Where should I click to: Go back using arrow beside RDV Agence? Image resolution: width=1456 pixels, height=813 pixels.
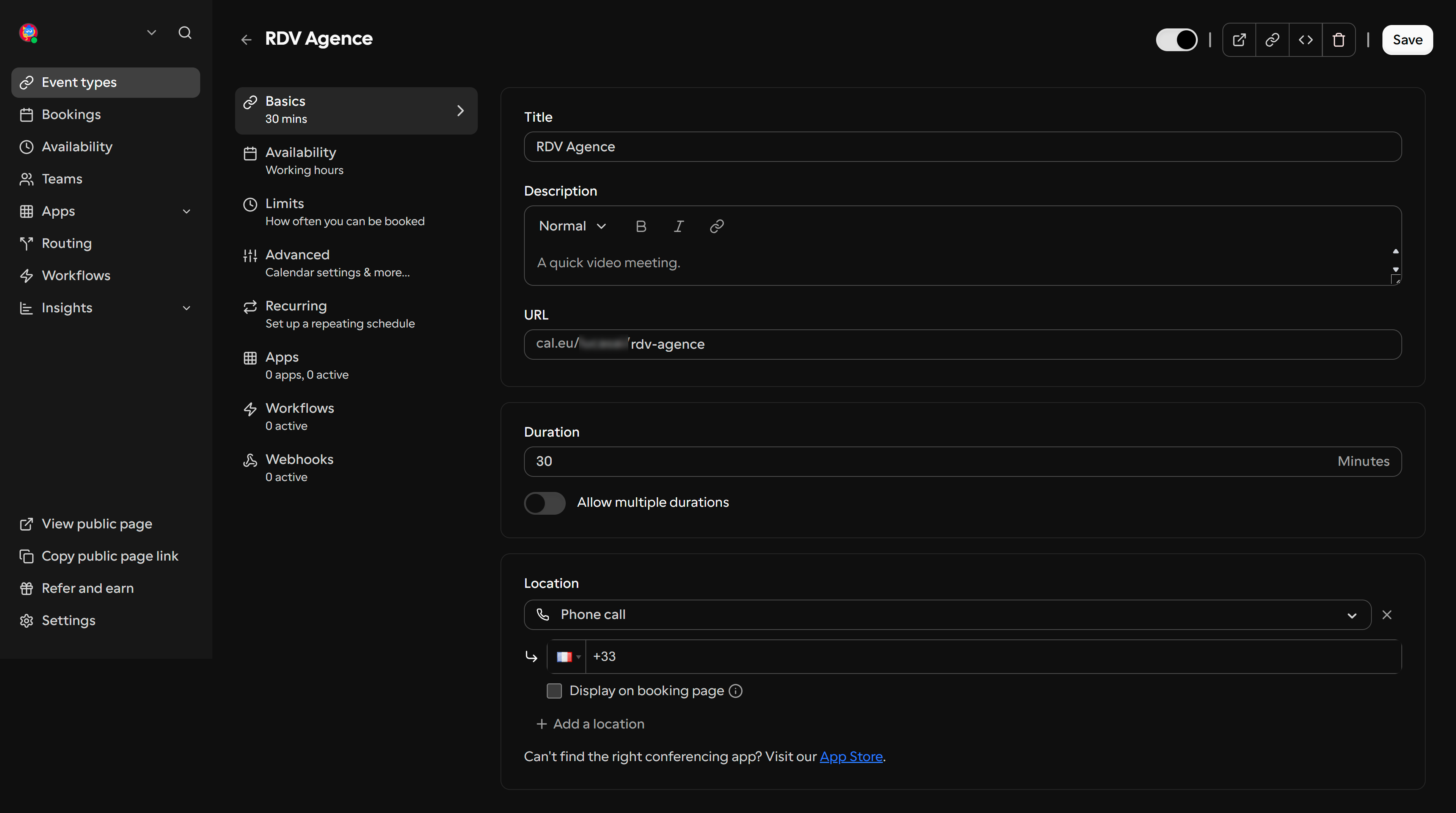(246, 39)
